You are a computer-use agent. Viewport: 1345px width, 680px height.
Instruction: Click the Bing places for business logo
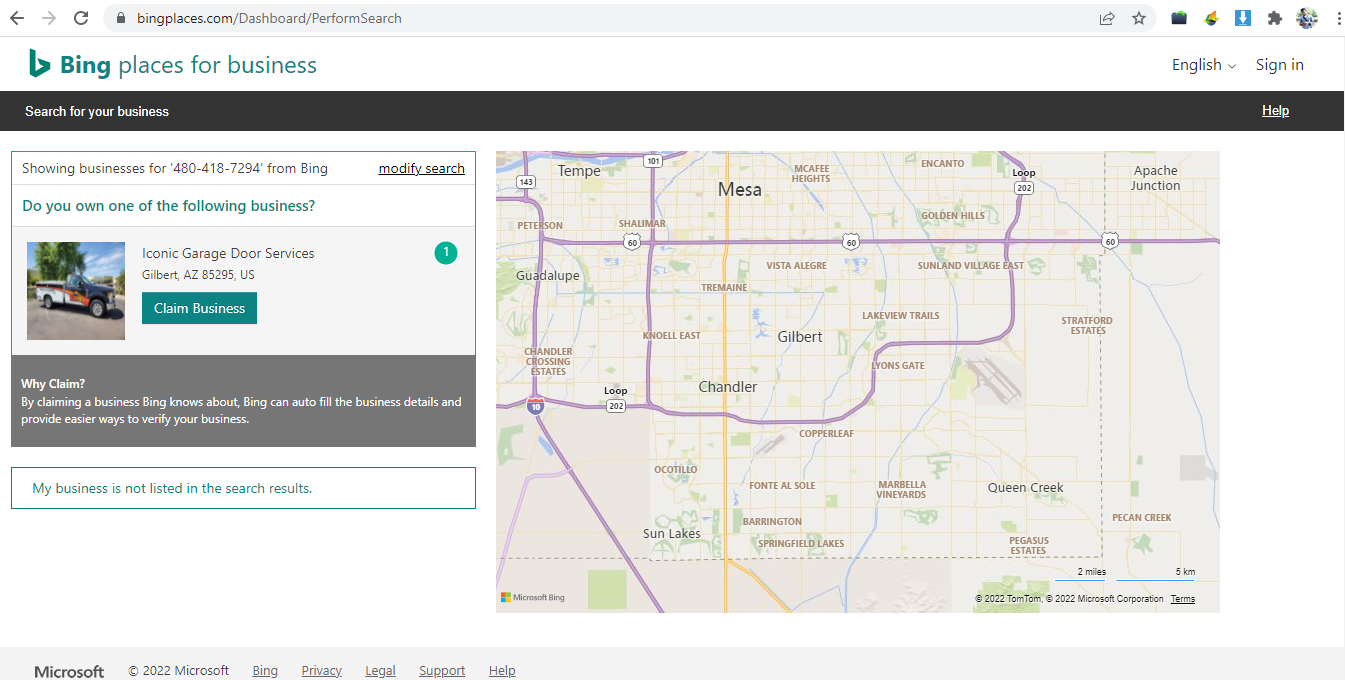[172, 65]
